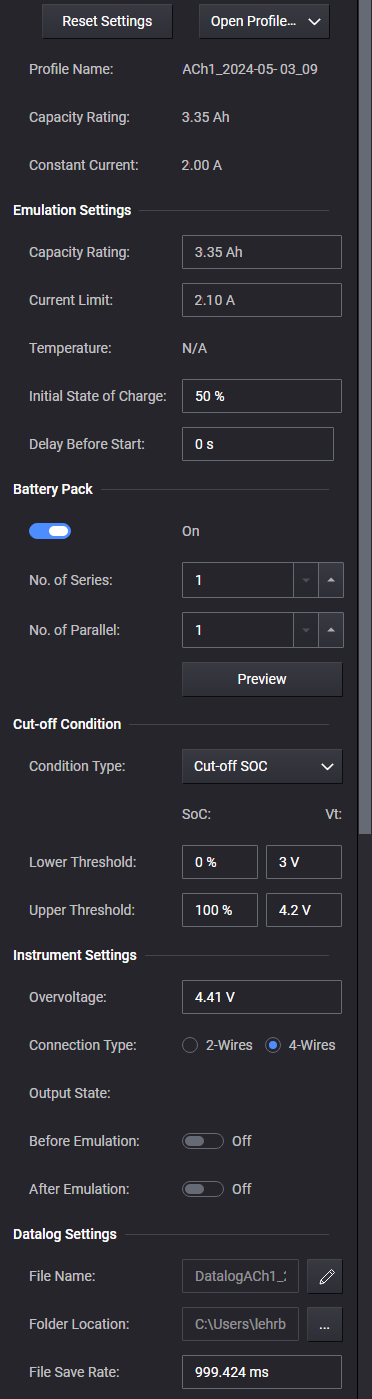Increment No. of Series with up arrow
Screen dimensions: 372x1399
(x=330, y=579)
